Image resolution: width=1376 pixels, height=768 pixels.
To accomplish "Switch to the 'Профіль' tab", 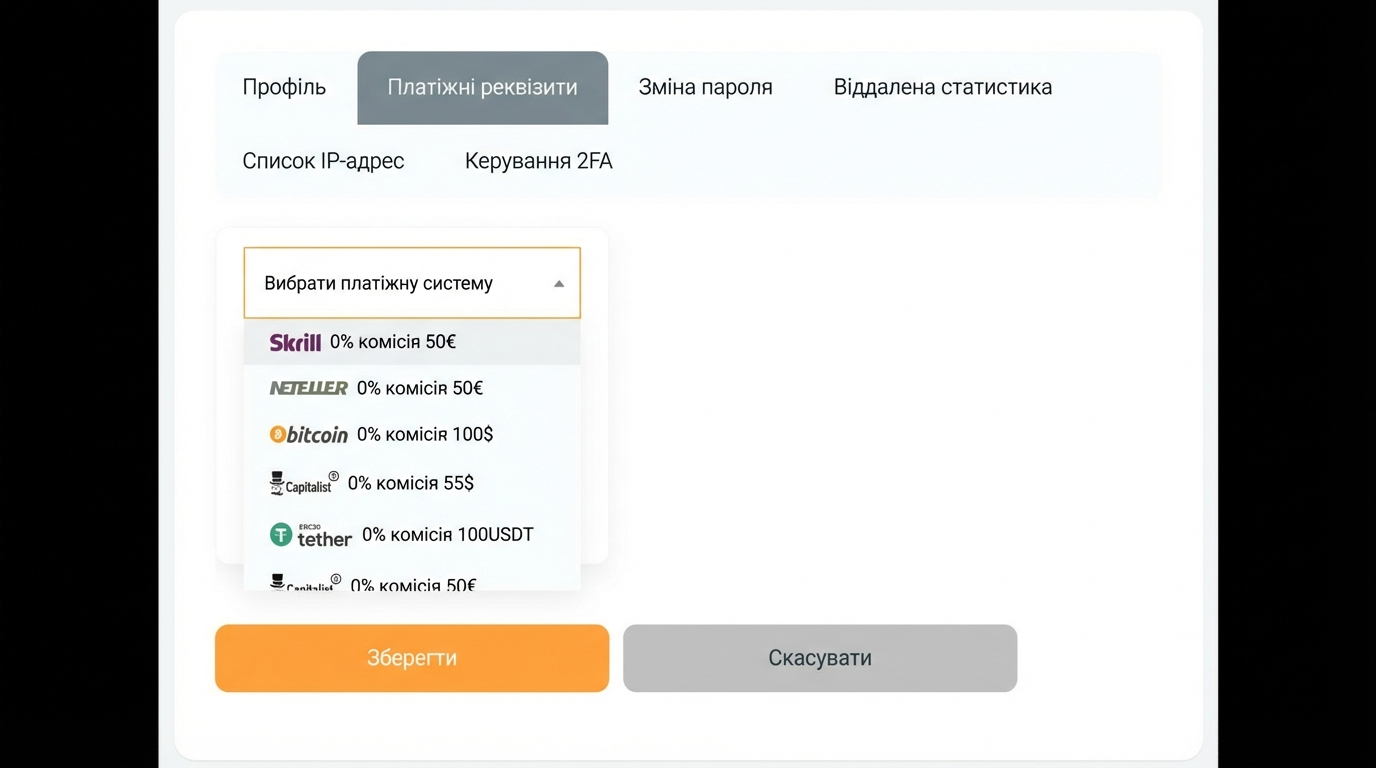I will click(x=283, y=87).
